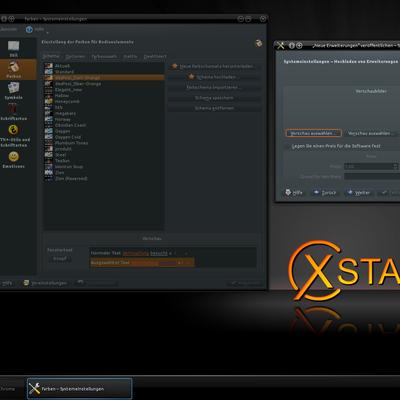Click the orange-outlined Vorschau auswählen button
The width and height of the screenshot is (400, 400).
pos(313,133)
